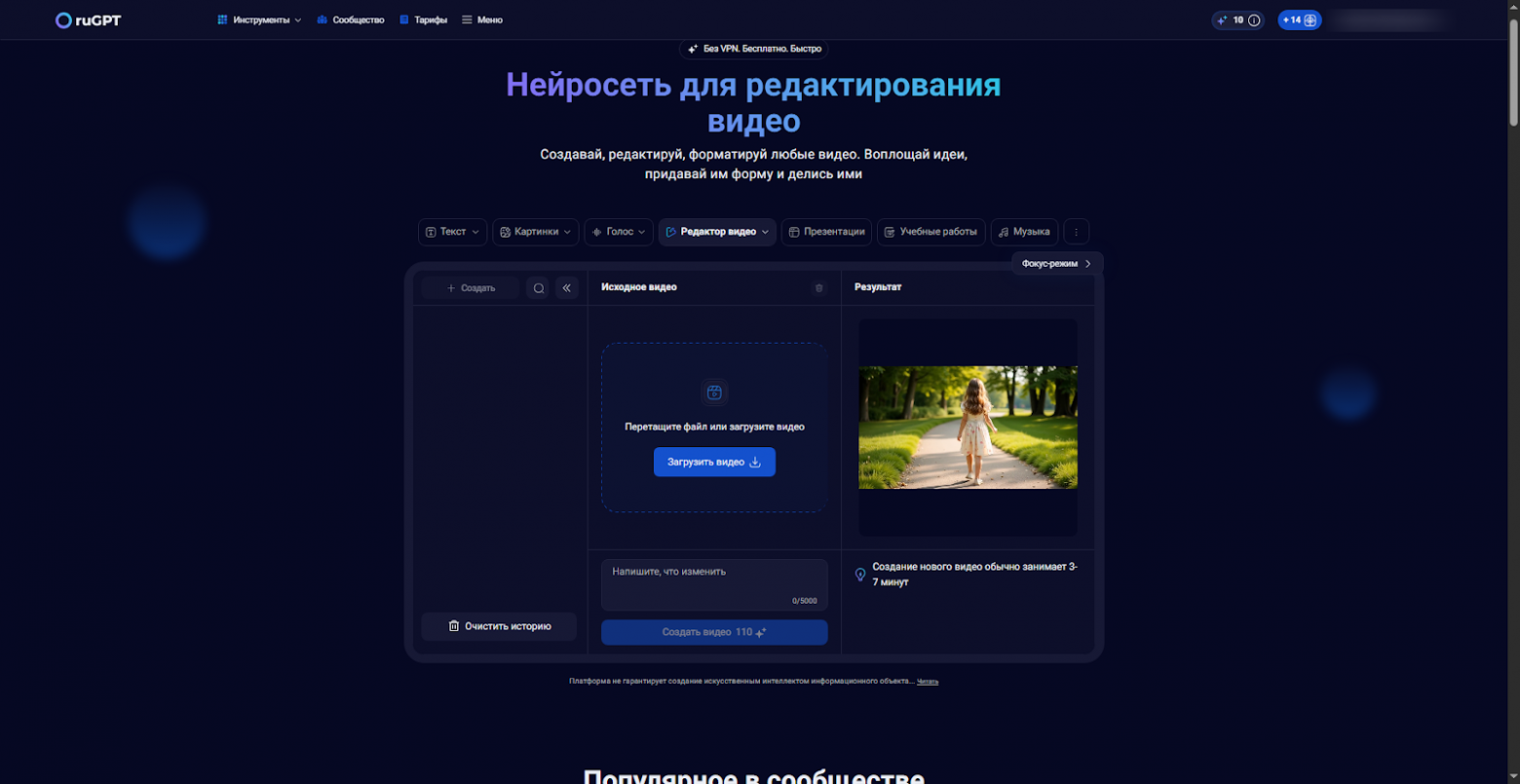Image resolution: width=1520 pixels, height=784 pixels.
Task: Click the search icon in the history panel
Action: click(538, 287)
